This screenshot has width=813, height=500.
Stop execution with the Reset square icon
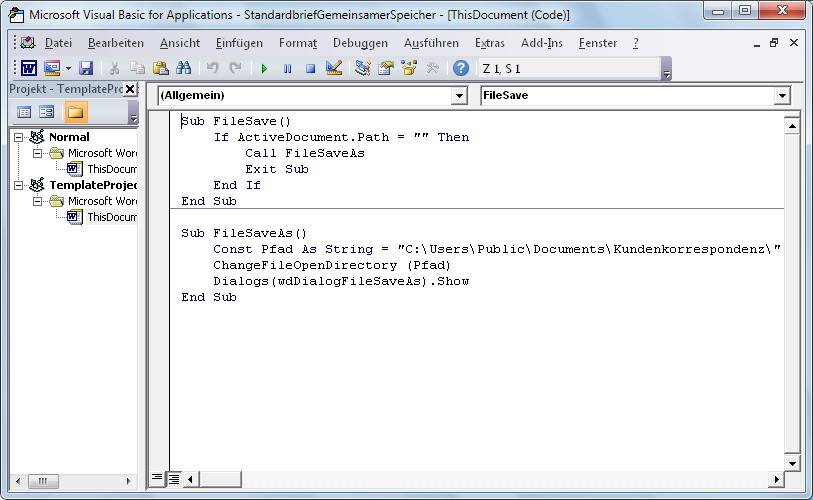coord(310,68)
